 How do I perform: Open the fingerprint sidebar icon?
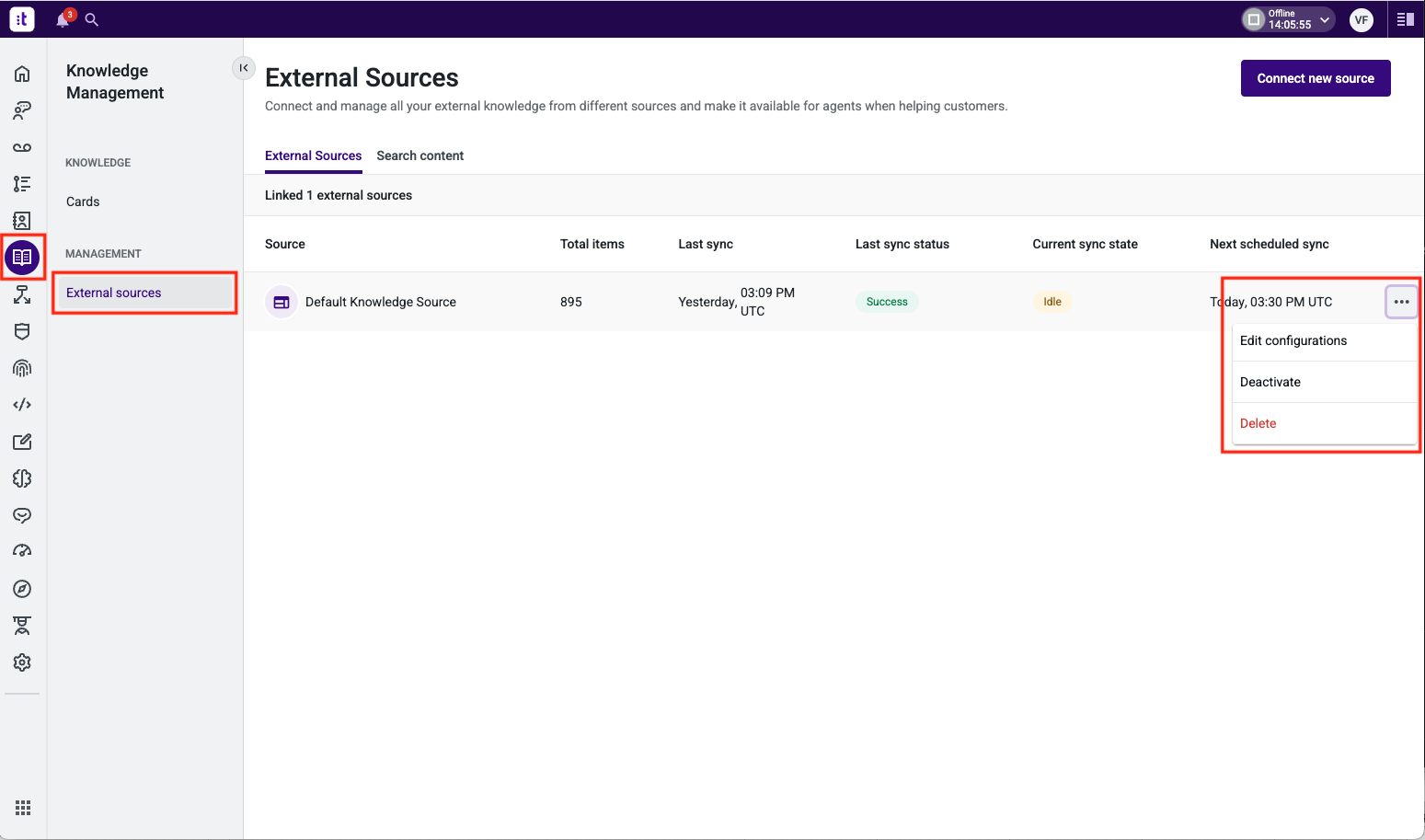pos(22,368)
